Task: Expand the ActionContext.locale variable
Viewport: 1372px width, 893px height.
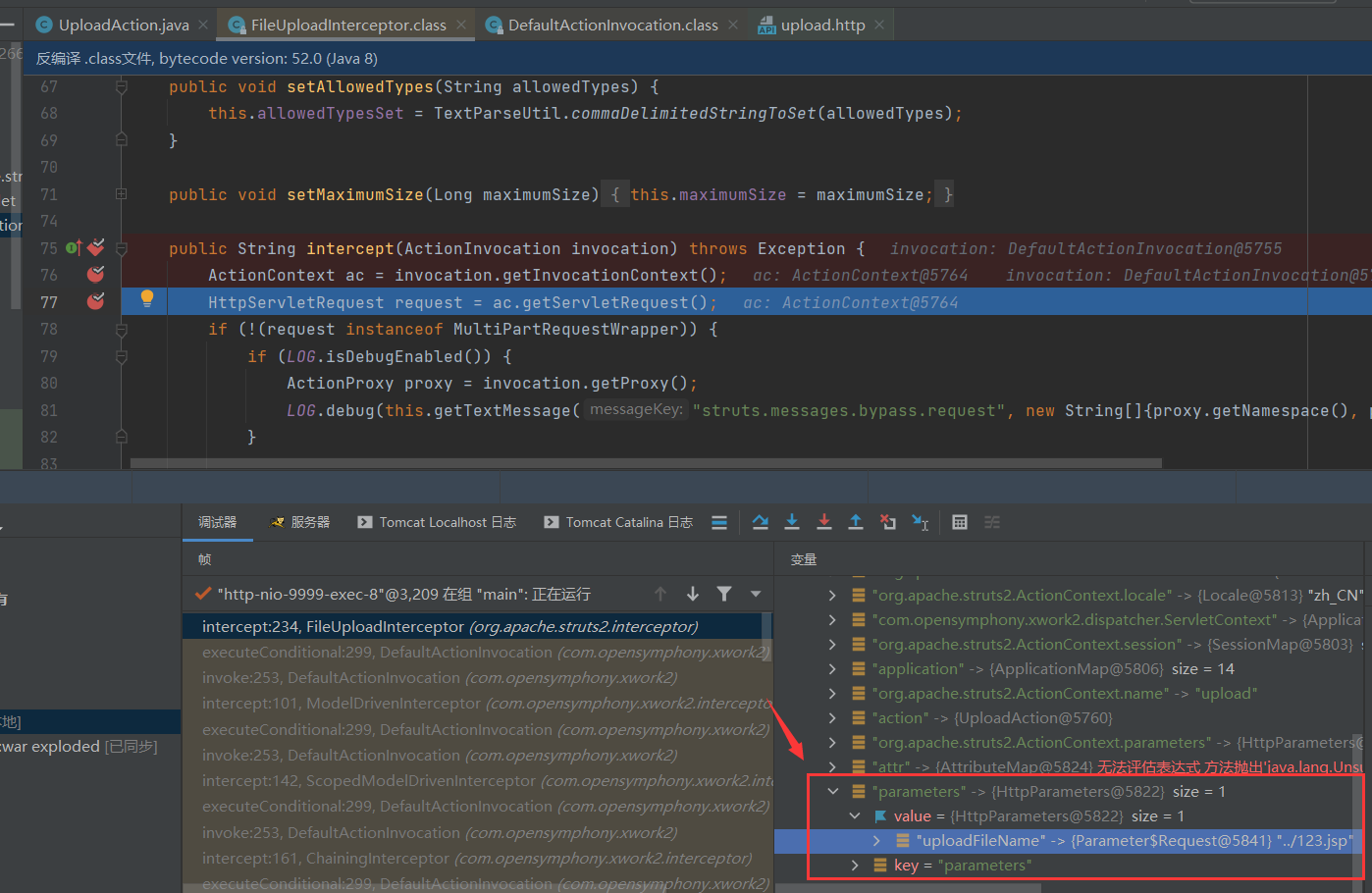Action: [832, 595]
